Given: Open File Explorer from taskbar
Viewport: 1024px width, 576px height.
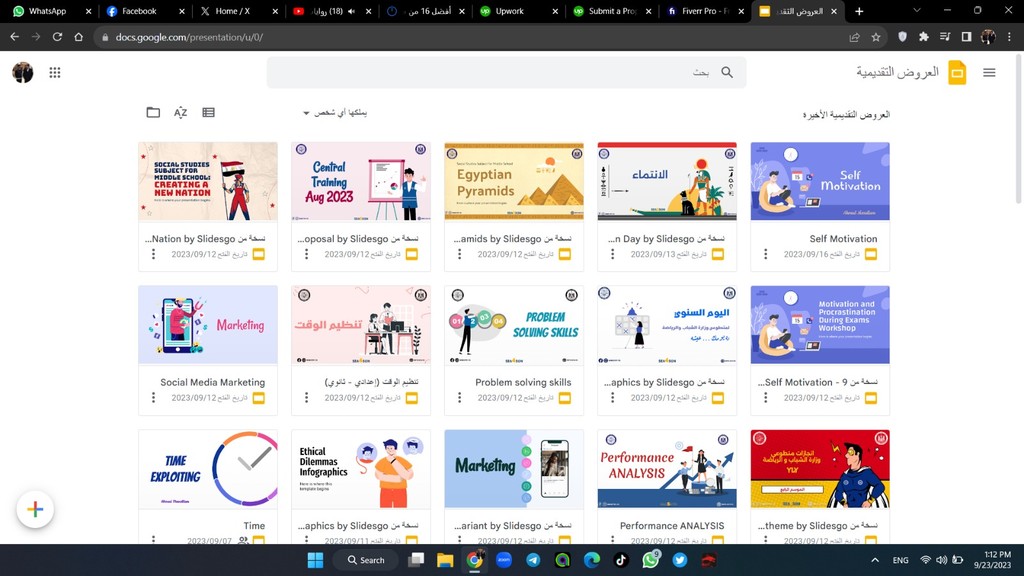Looking at the screenshot, I should pos(445,560).
